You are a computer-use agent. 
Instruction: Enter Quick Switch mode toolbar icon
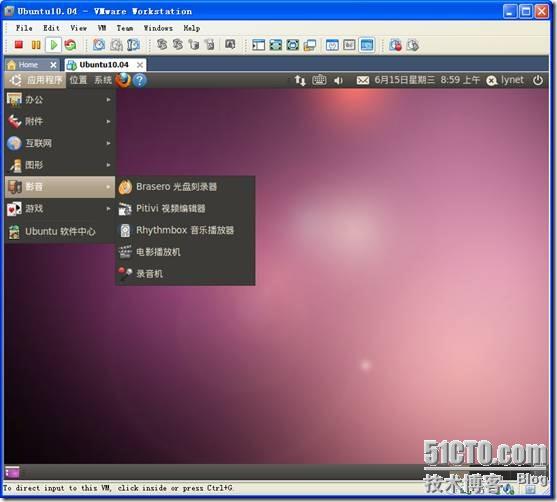[x=276, y=45]
